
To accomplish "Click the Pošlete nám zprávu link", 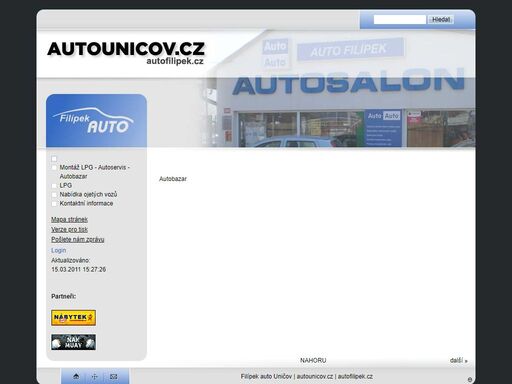I will [78, 239].
